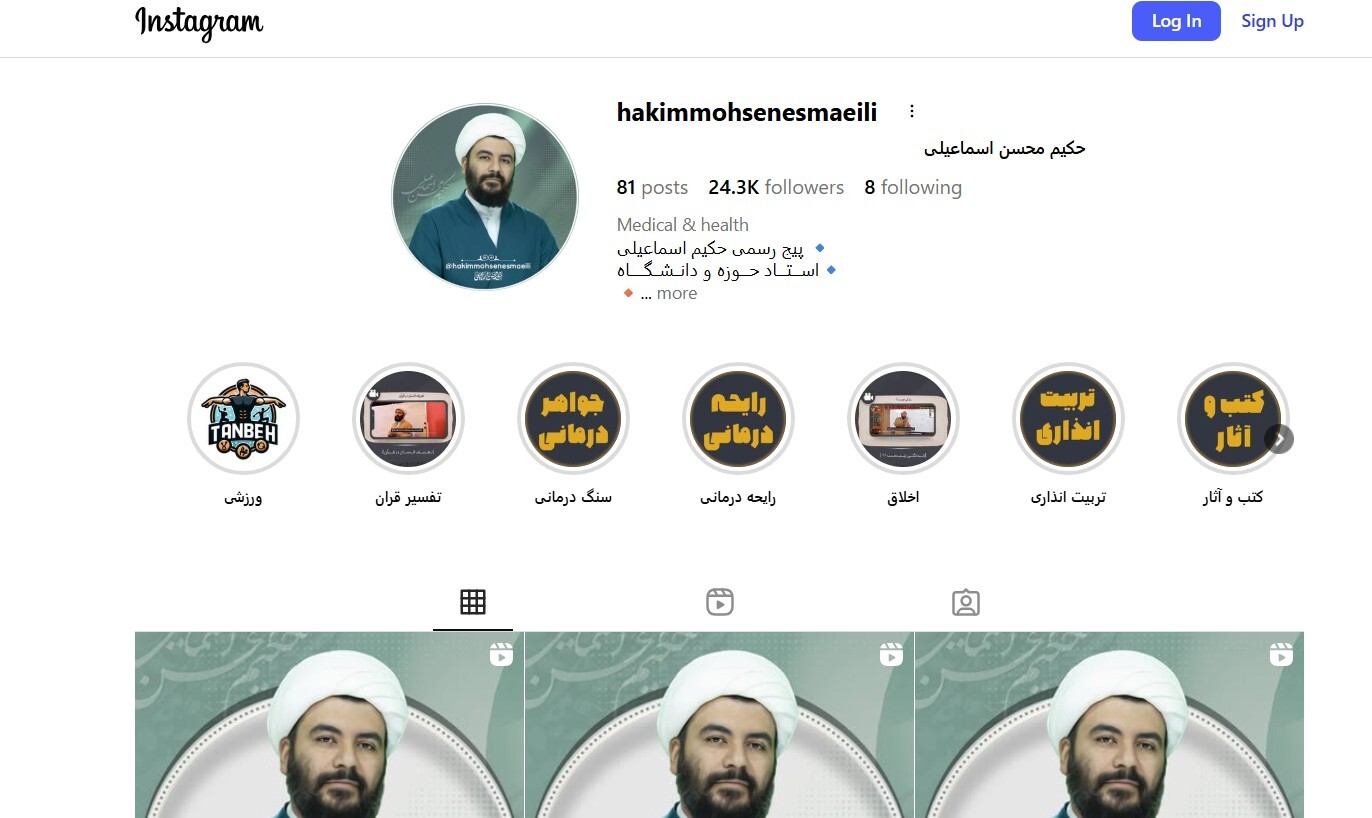Open the Sign Up link

[1272, 21]
